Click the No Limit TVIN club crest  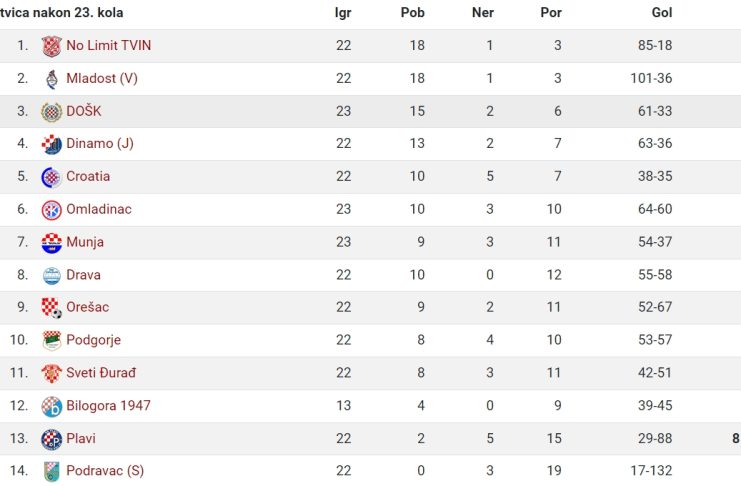coord(52,46)
